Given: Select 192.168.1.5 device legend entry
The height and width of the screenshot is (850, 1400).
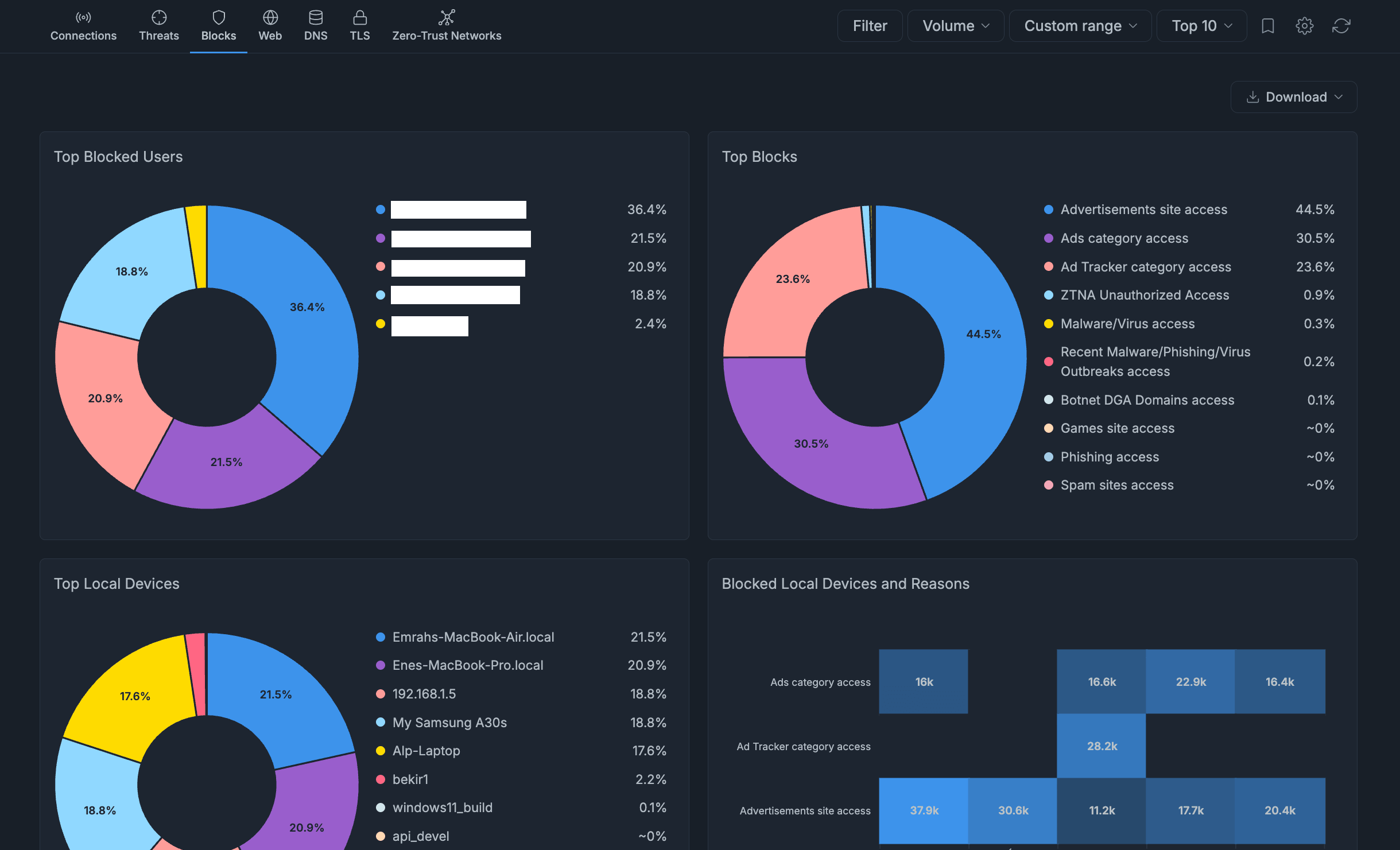Looking at the screenshot, I should point(424,694).
